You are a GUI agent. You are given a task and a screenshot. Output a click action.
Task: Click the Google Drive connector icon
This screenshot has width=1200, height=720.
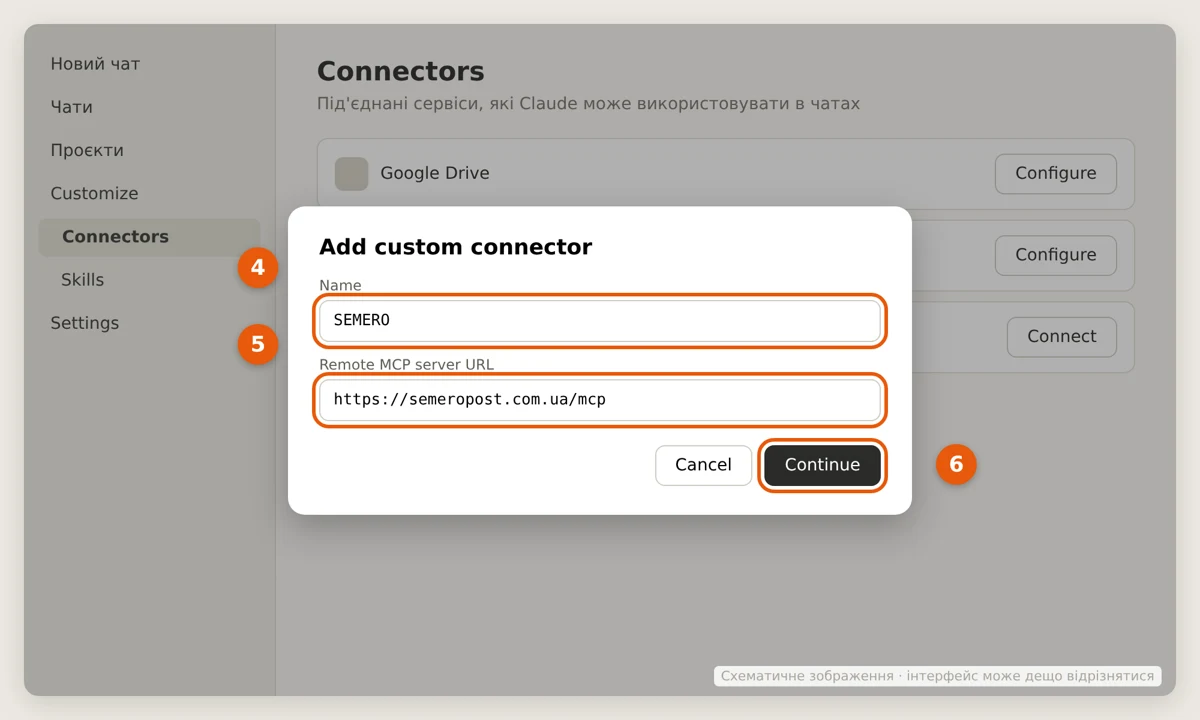tap(351, 173)
